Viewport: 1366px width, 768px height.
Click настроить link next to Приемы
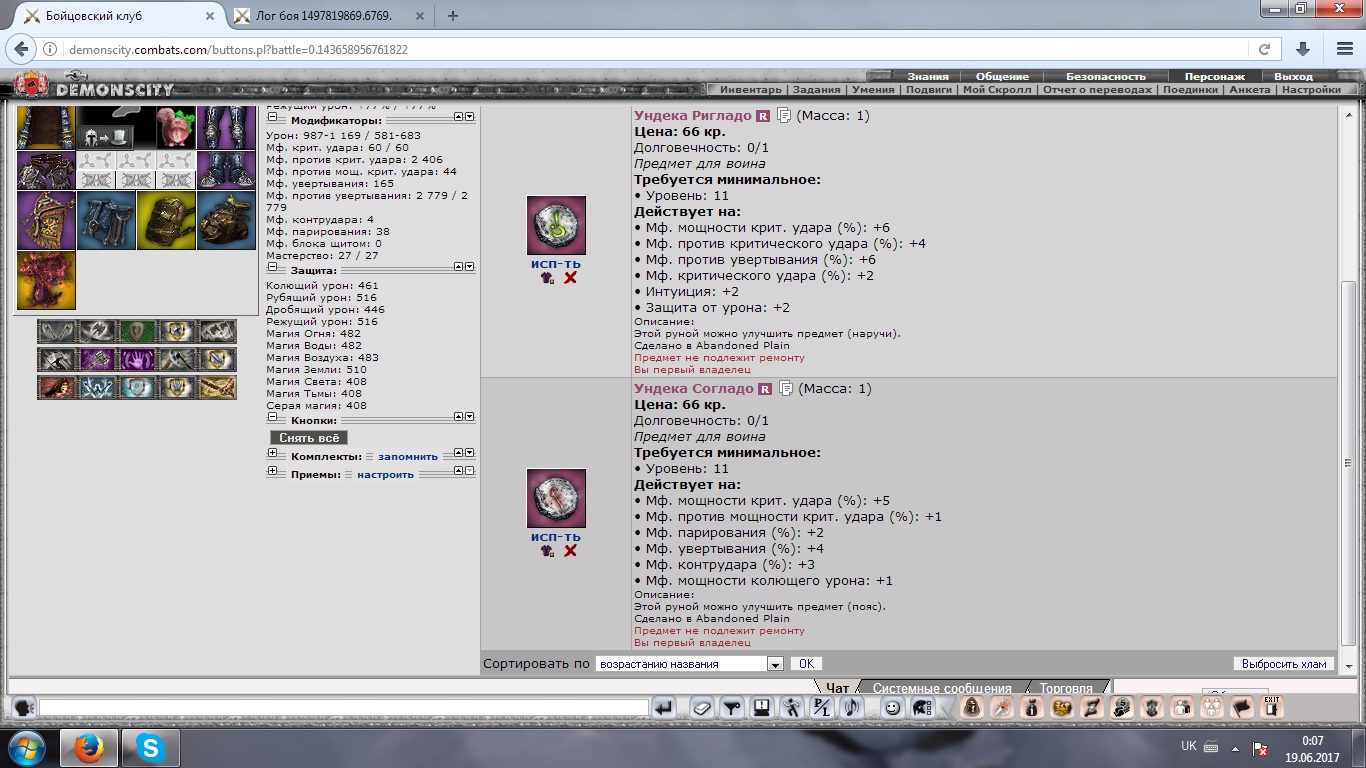385,474
